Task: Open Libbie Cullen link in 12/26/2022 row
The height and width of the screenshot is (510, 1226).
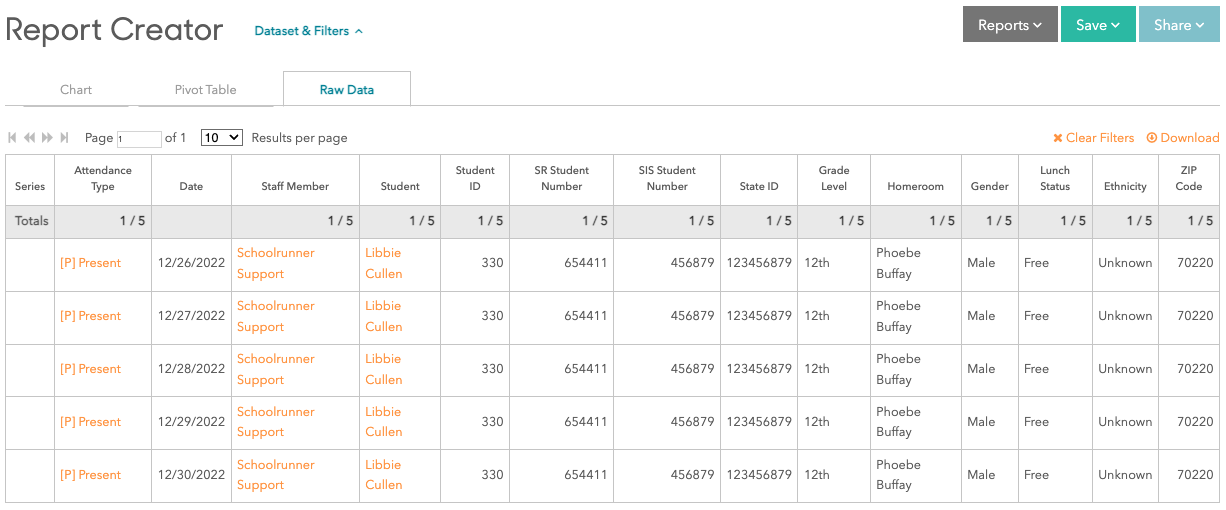Action: coord(384,263)
